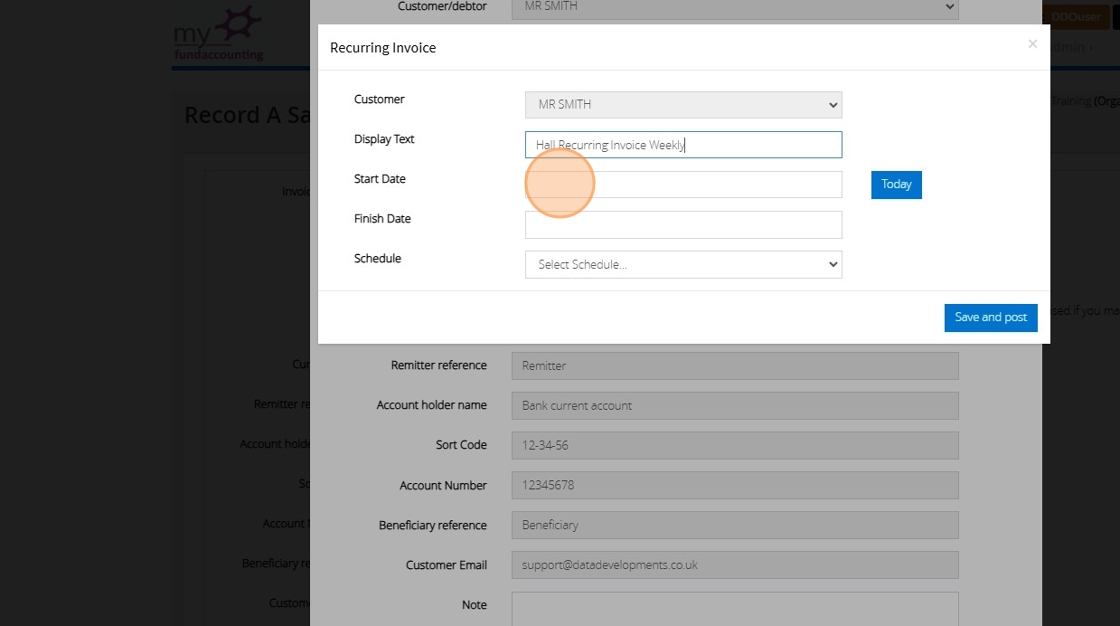The width and height of the screenshot is (1120, 626).
Task: Click the my fundaccounting logo
Action: point(218,34)
